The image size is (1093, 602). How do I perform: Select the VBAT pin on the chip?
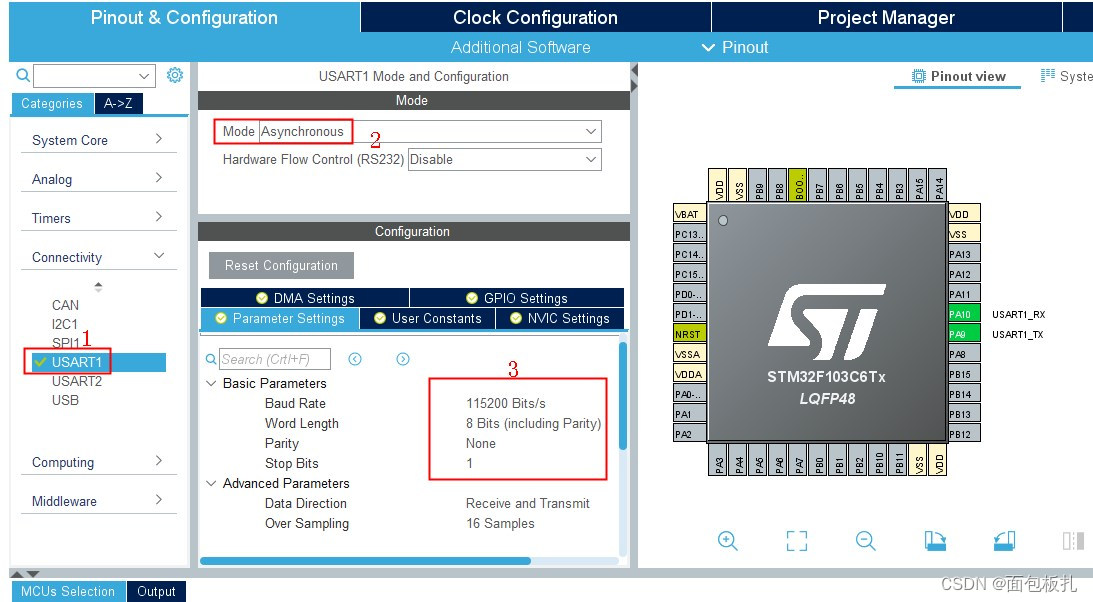[x=689, y=214]
